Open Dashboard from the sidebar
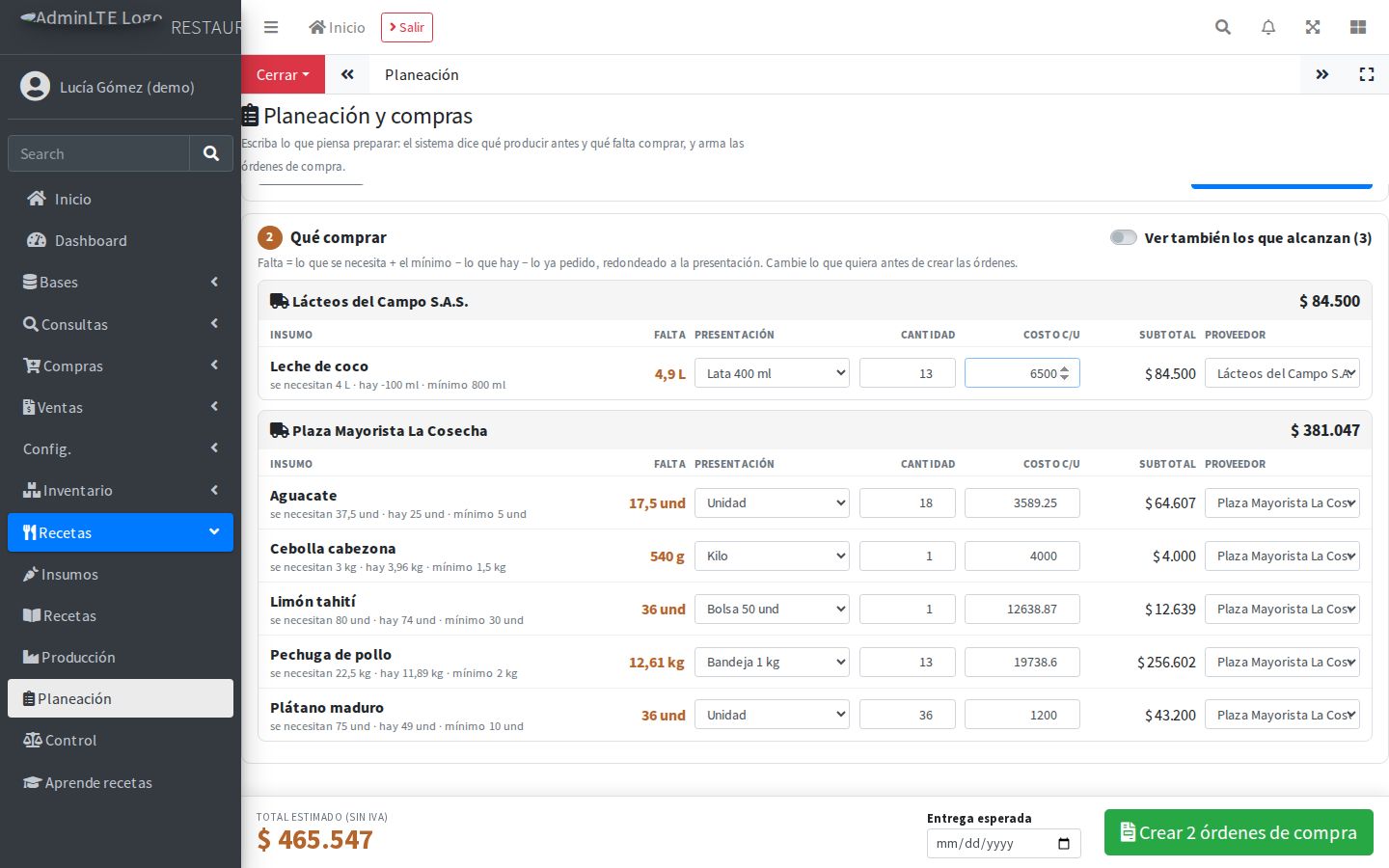 [121, 240]
